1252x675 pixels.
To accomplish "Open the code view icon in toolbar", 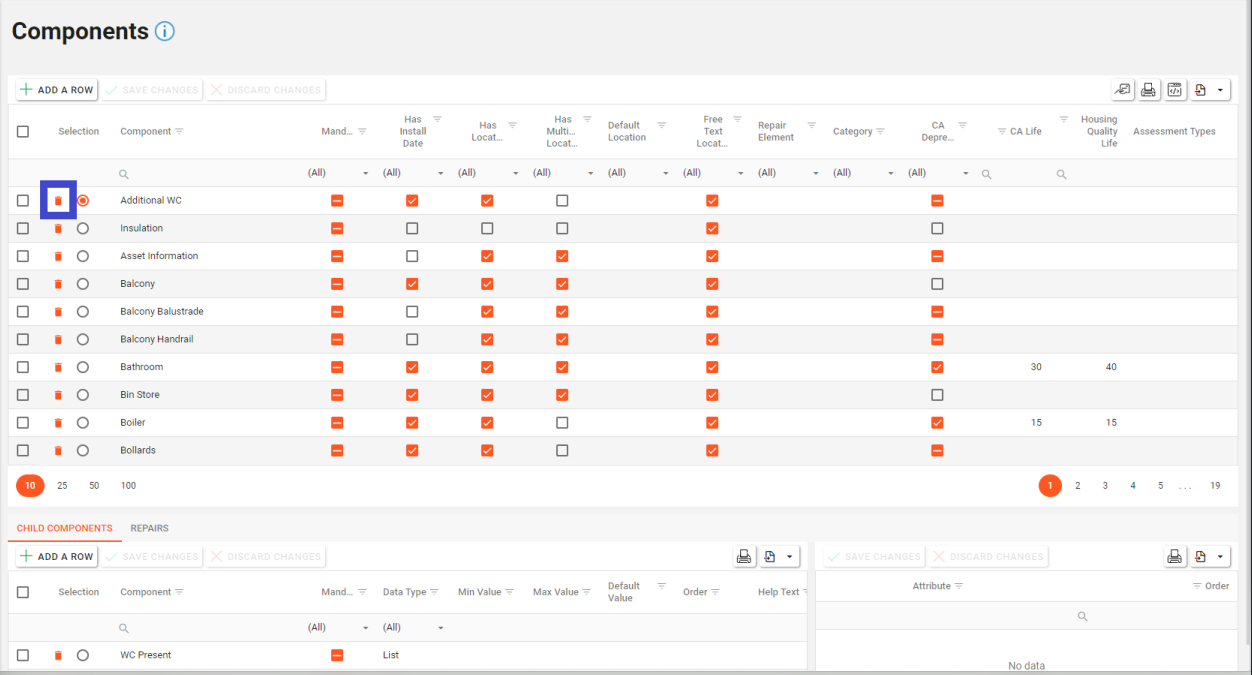I will click(x=1175, y=90).
